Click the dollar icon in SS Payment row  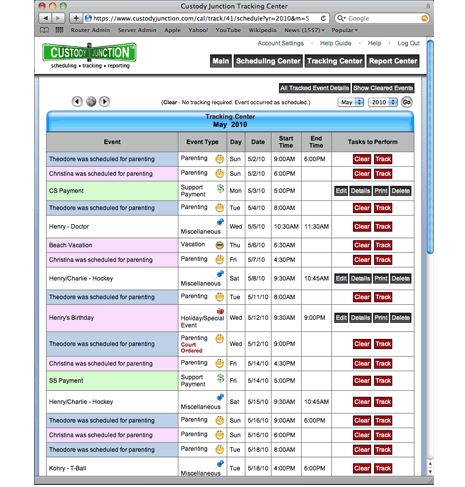[x=221, y=378]
